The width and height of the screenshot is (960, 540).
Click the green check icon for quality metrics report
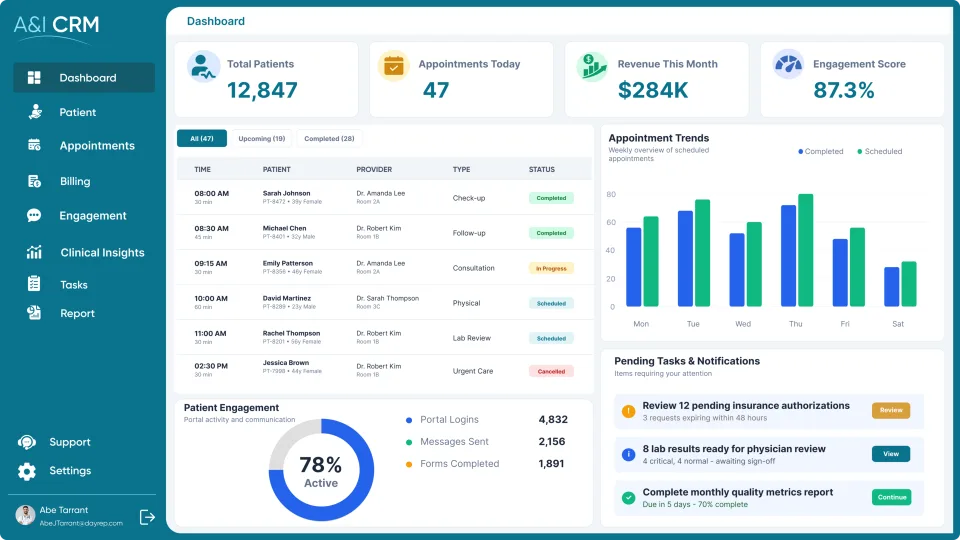point(628,498)
